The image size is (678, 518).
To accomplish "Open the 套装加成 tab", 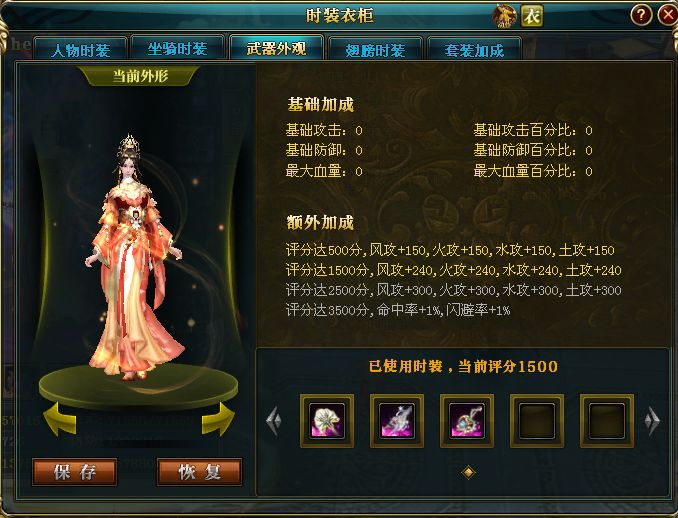I will pyautogui.click(x=474, y=49).
